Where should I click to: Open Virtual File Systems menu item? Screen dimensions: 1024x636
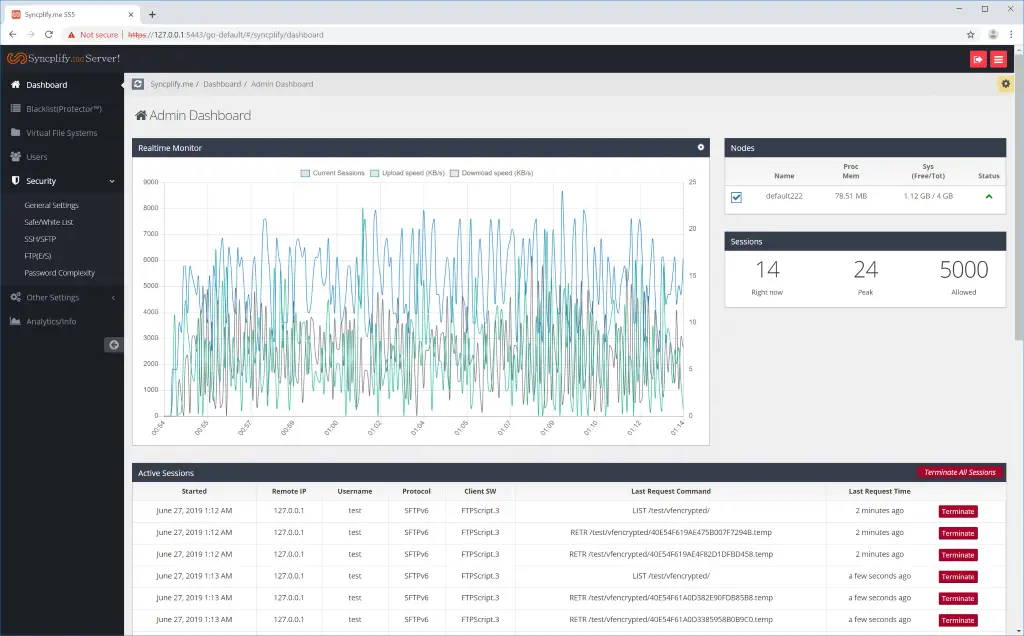point(61,133)
